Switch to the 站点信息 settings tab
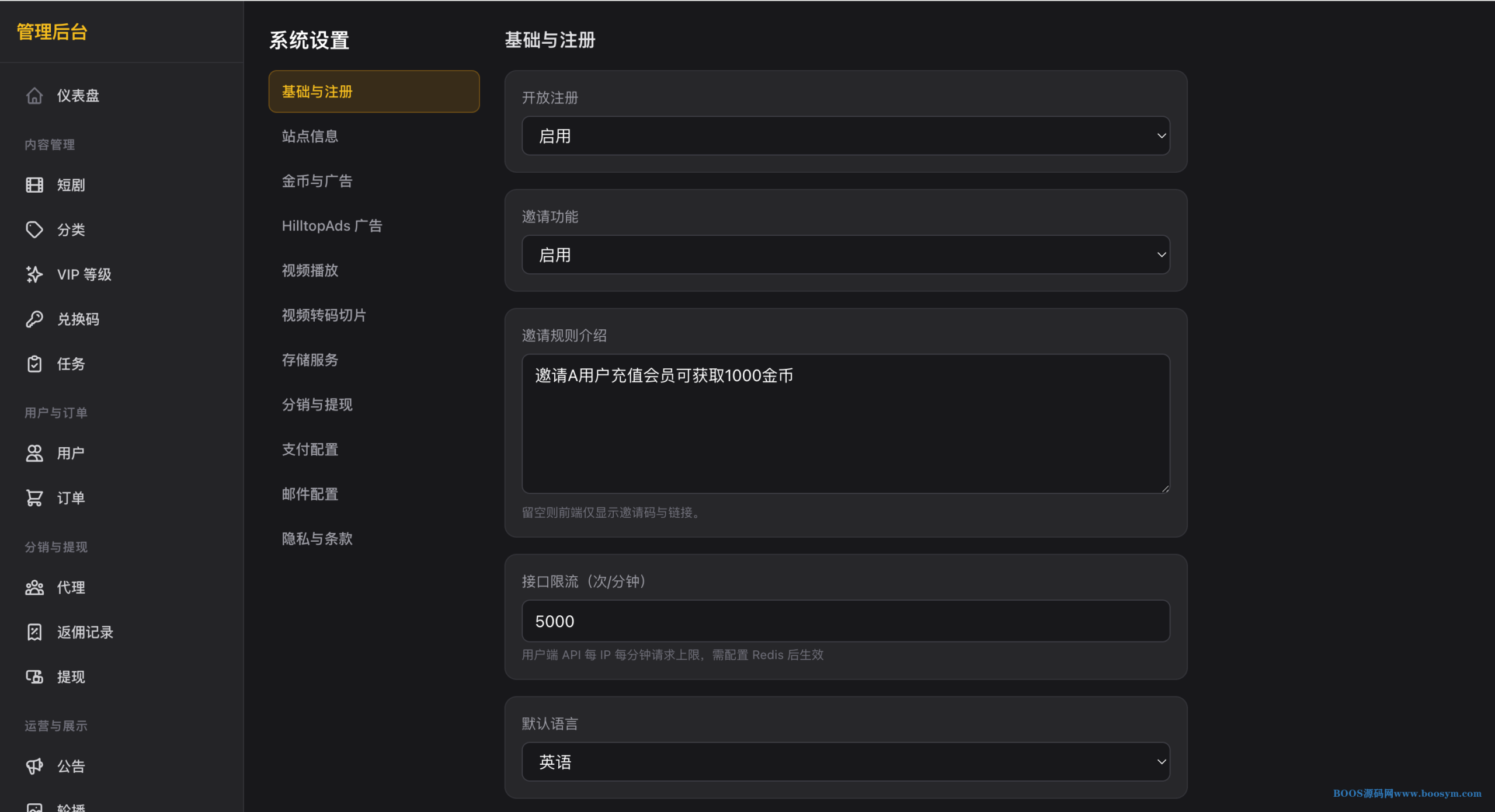Screen dimensions: 1495x812 tap(310, 137)
